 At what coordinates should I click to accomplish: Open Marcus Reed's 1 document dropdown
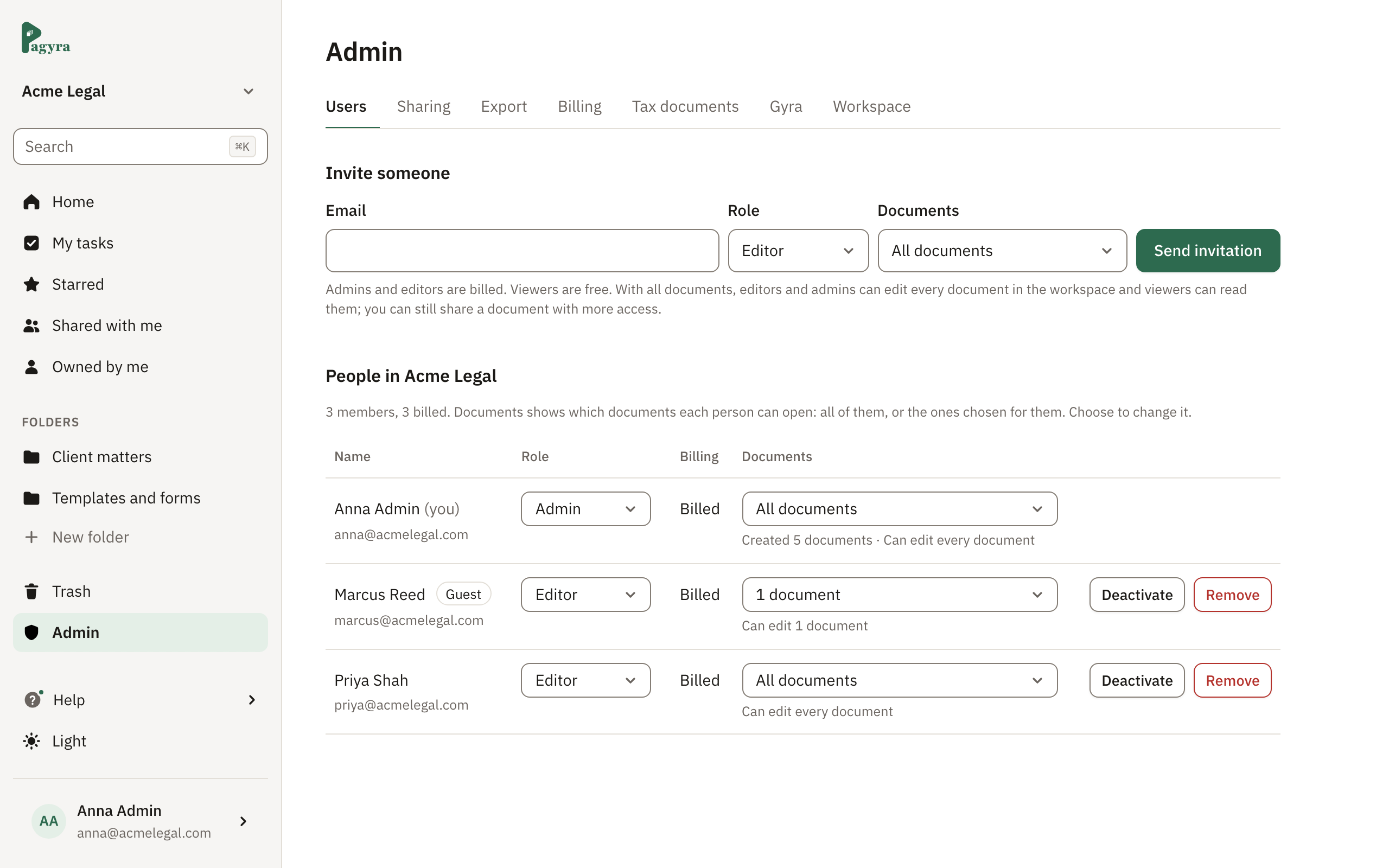click(900, 595)
